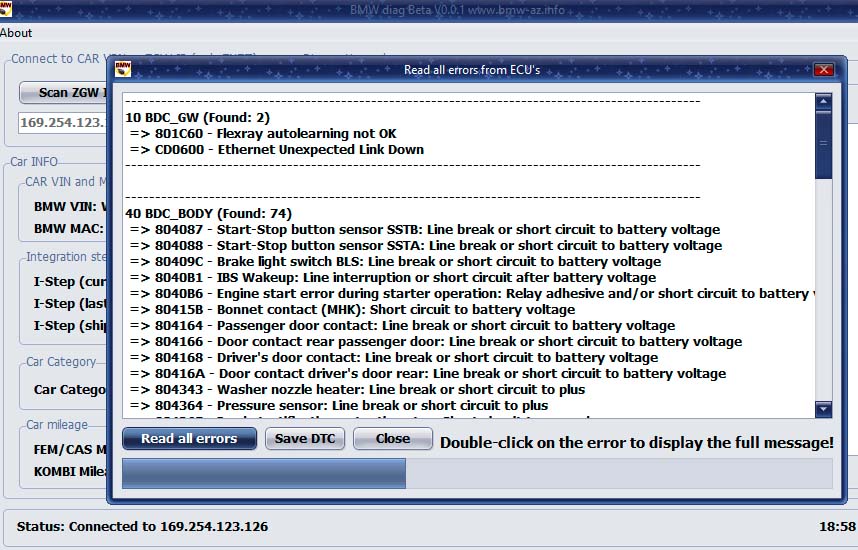858x550 pixels.
Task: Click the Read all errors button
Action: pos(189,439)
